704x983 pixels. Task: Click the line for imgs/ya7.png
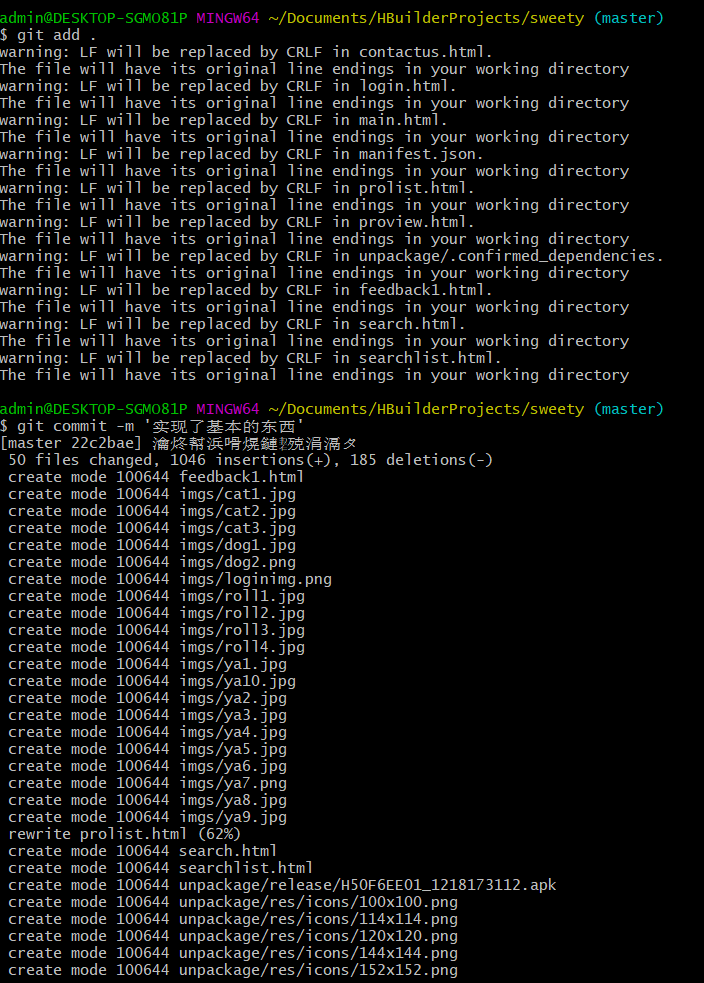[x=147, y=782]
